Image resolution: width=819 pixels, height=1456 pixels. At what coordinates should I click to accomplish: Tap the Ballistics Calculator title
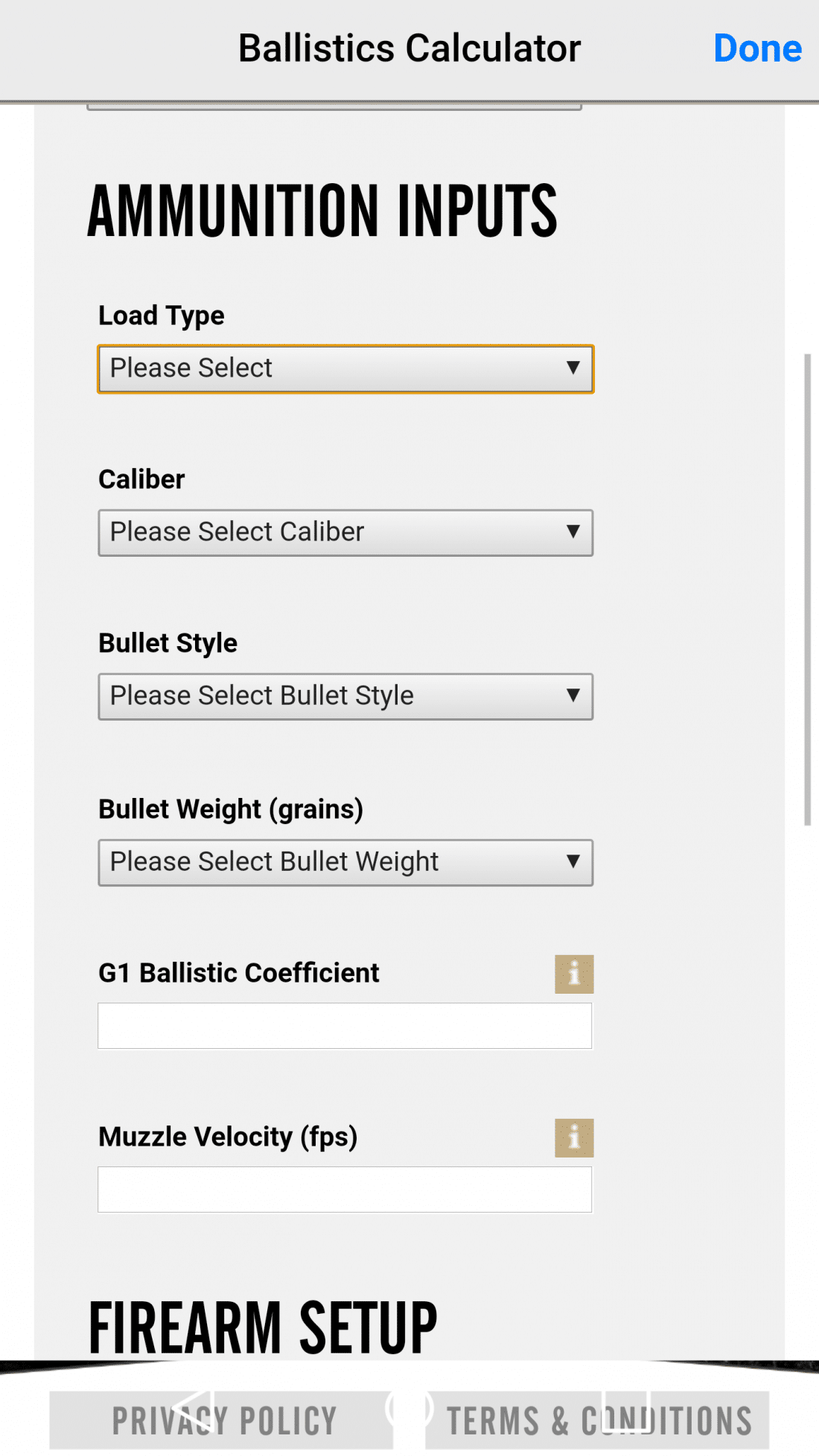(x=409, y=49)
